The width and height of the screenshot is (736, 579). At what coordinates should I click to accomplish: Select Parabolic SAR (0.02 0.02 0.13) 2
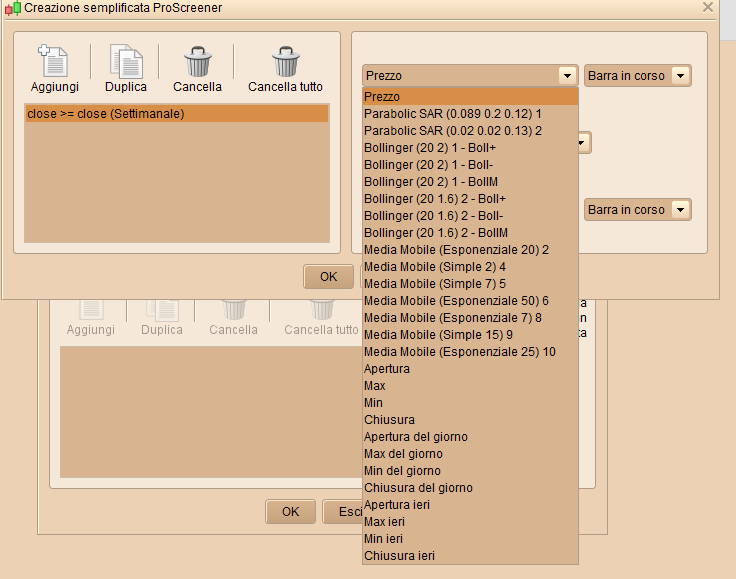pyautogui.click(x=470, y=130)
